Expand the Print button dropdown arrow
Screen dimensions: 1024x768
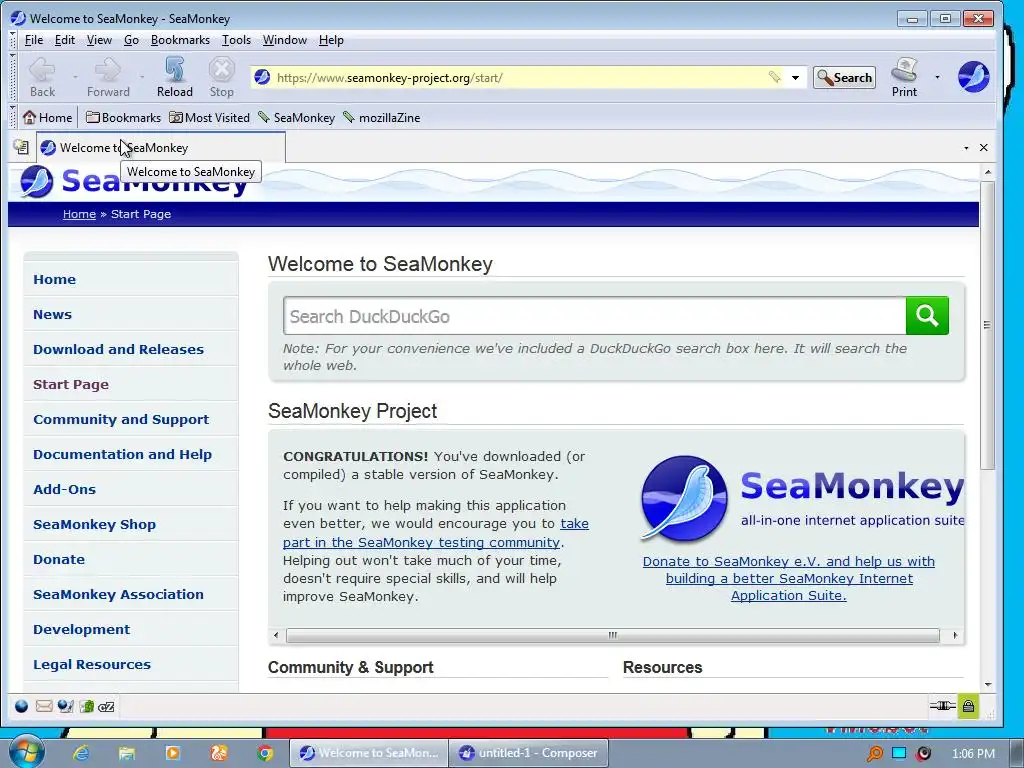point(937,77)
